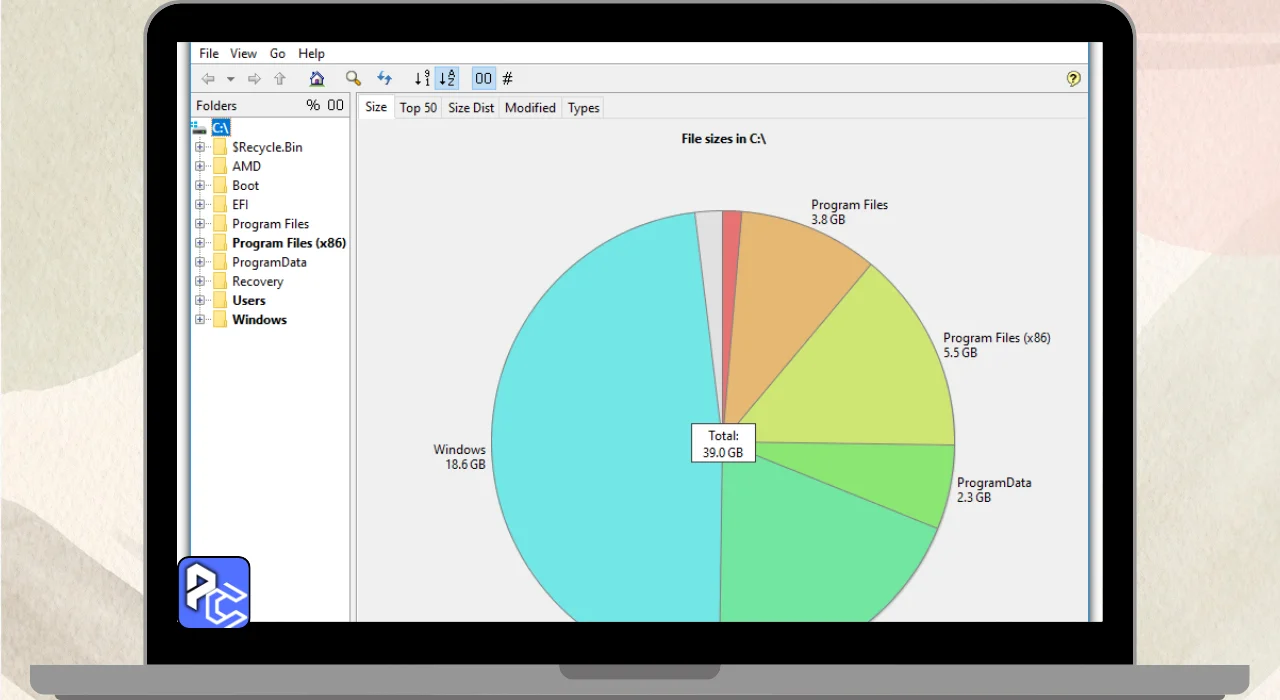Click the forward arrow navigation icon
This screenshot has width=1280, height=700.
coord(254,79)
